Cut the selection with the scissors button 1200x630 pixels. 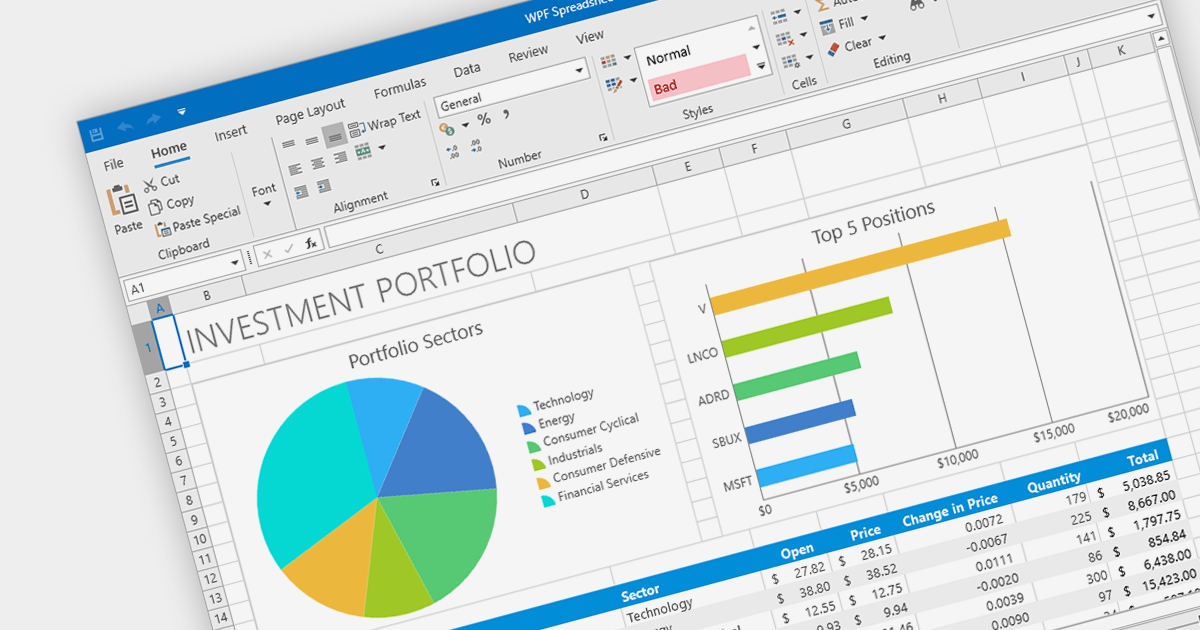[161, 182]
